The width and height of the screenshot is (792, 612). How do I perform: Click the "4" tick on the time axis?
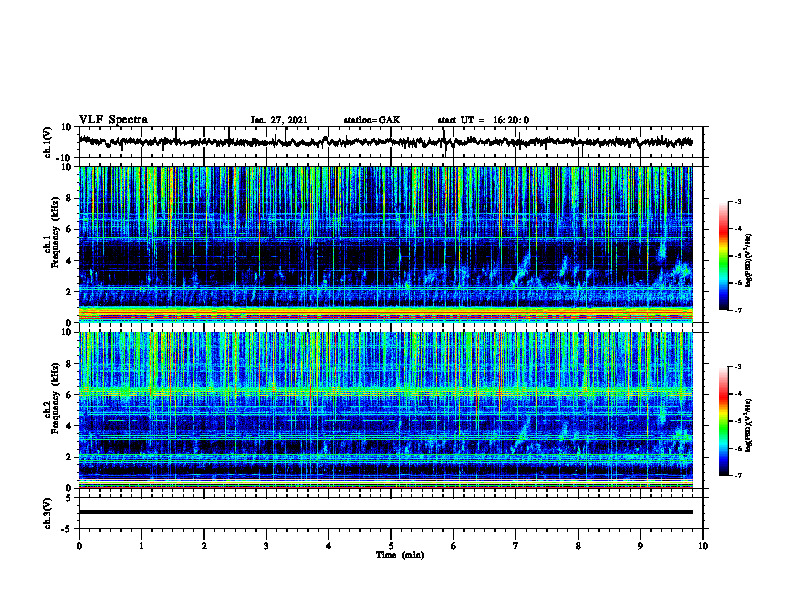click(329, 546)
